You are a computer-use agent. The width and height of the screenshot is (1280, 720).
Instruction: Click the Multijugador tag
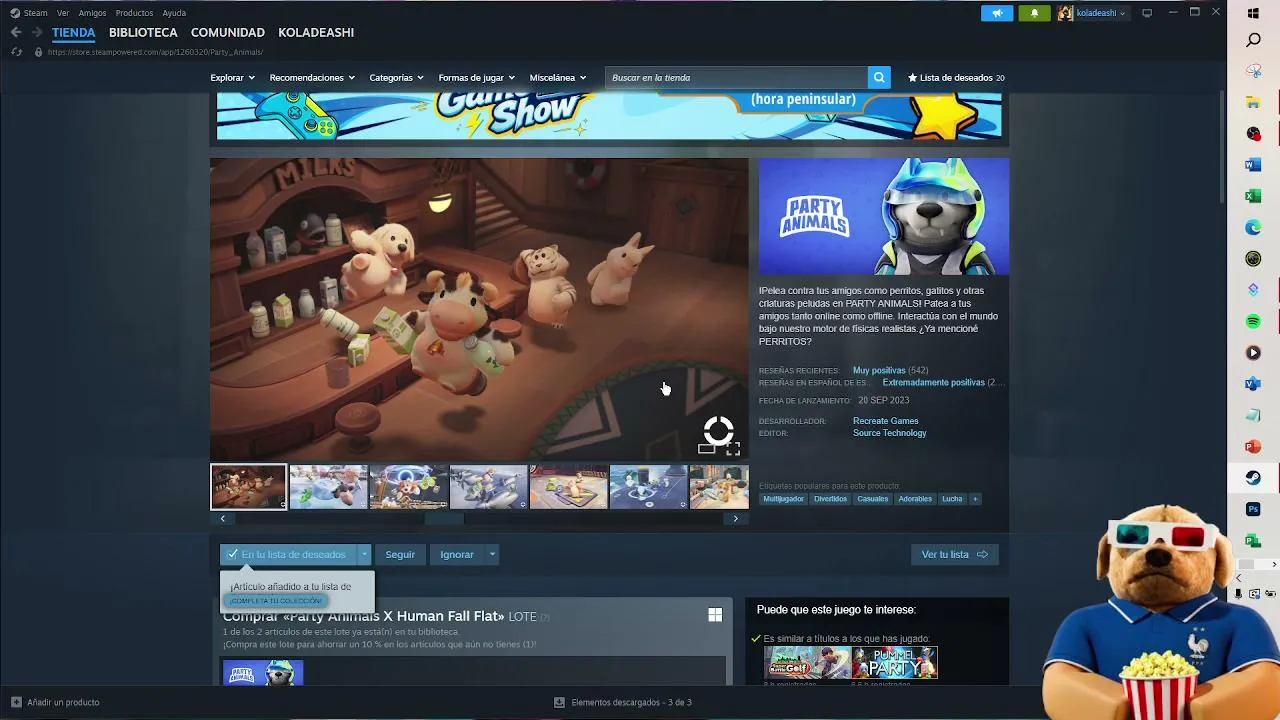(783, 499)
